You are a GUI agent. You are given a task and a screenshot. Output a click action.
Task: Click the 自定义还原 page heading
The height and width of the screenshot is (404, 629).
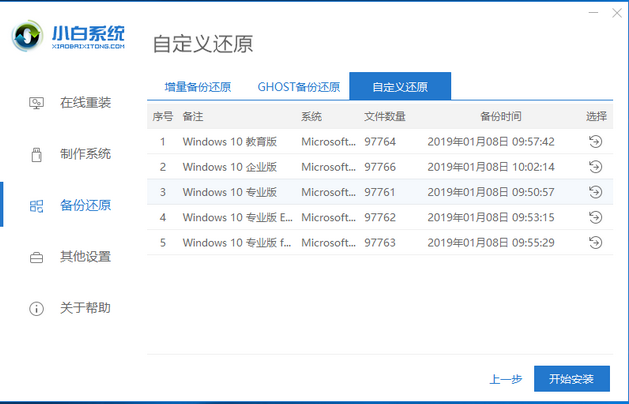point(203,44)
